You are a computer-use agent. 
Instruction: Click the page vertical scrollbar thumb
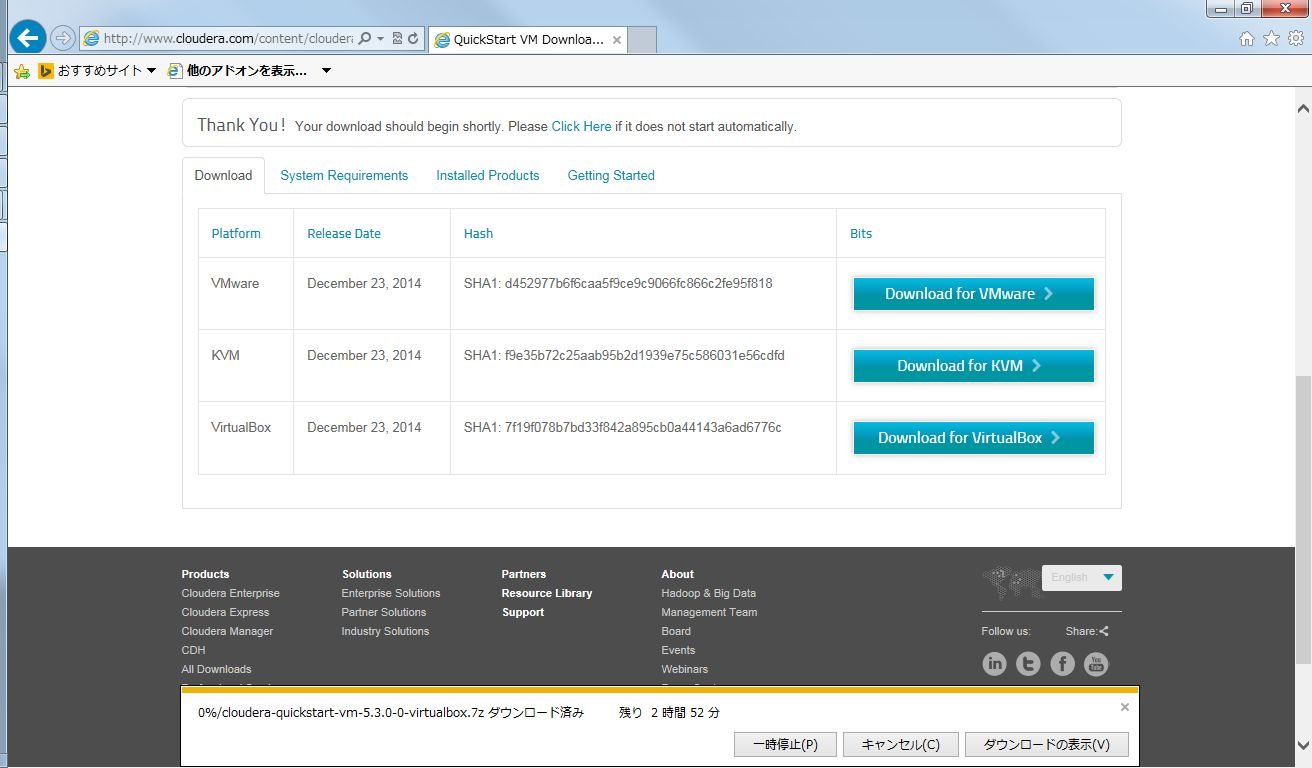(1303, 518)
